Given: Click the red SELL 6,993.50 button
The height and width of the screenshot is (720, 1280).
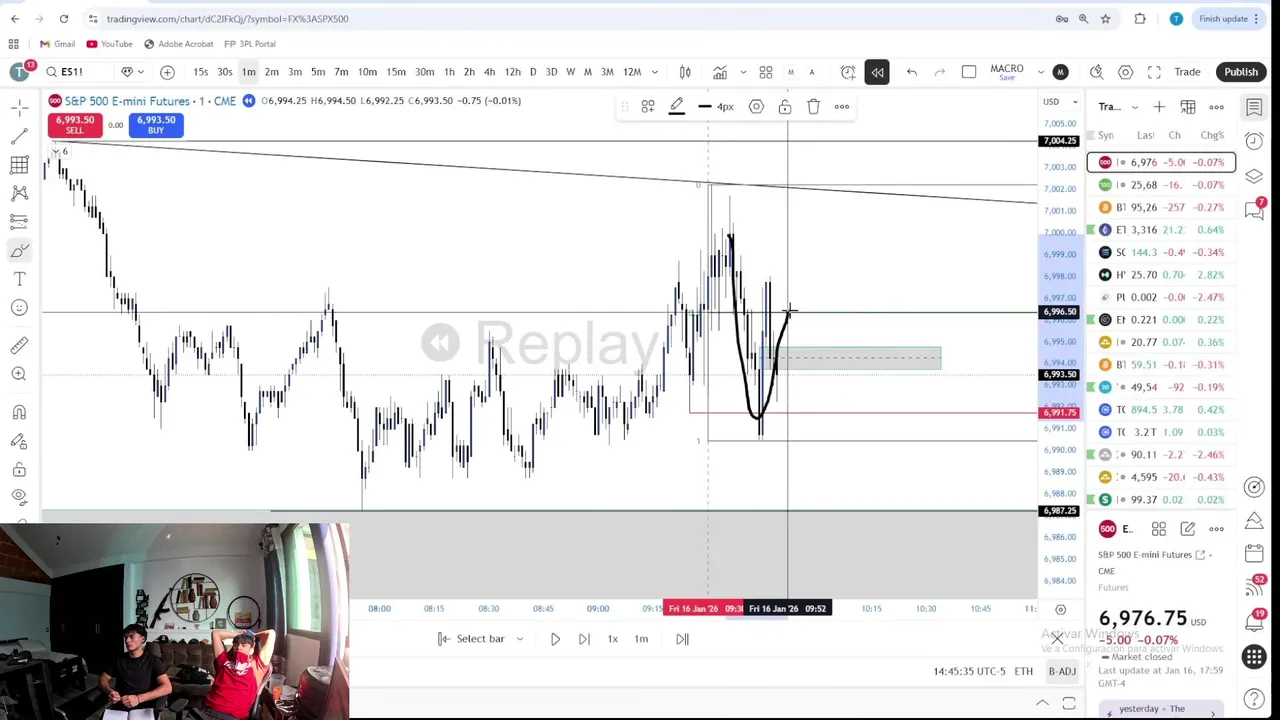Looking at the screenshot, I should point(75,125).
